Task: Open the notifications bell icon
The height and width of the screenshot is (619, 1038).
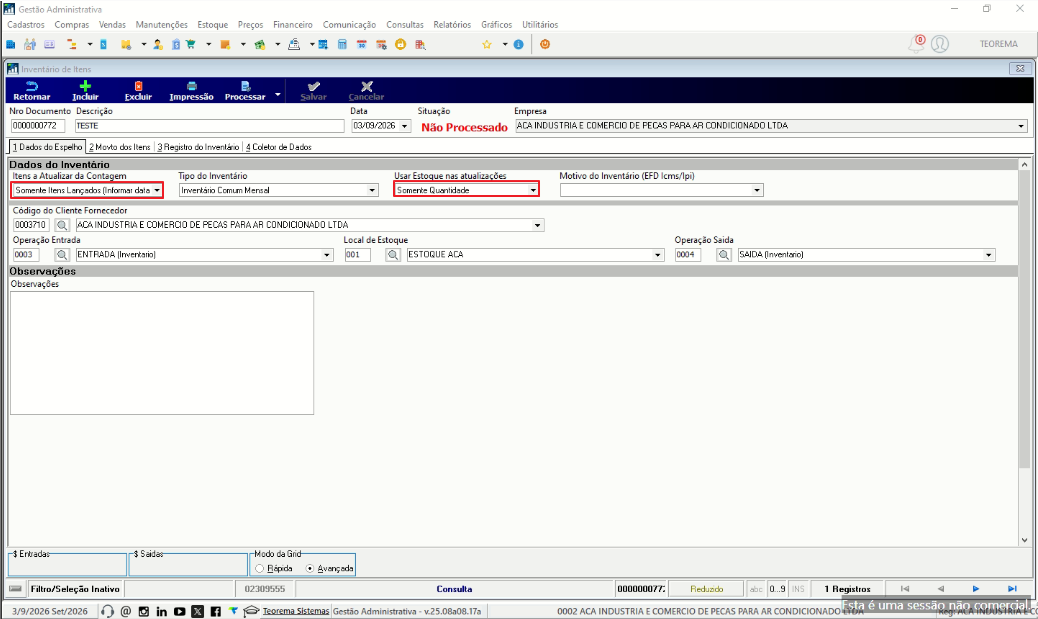Action: tap(917, 44)
